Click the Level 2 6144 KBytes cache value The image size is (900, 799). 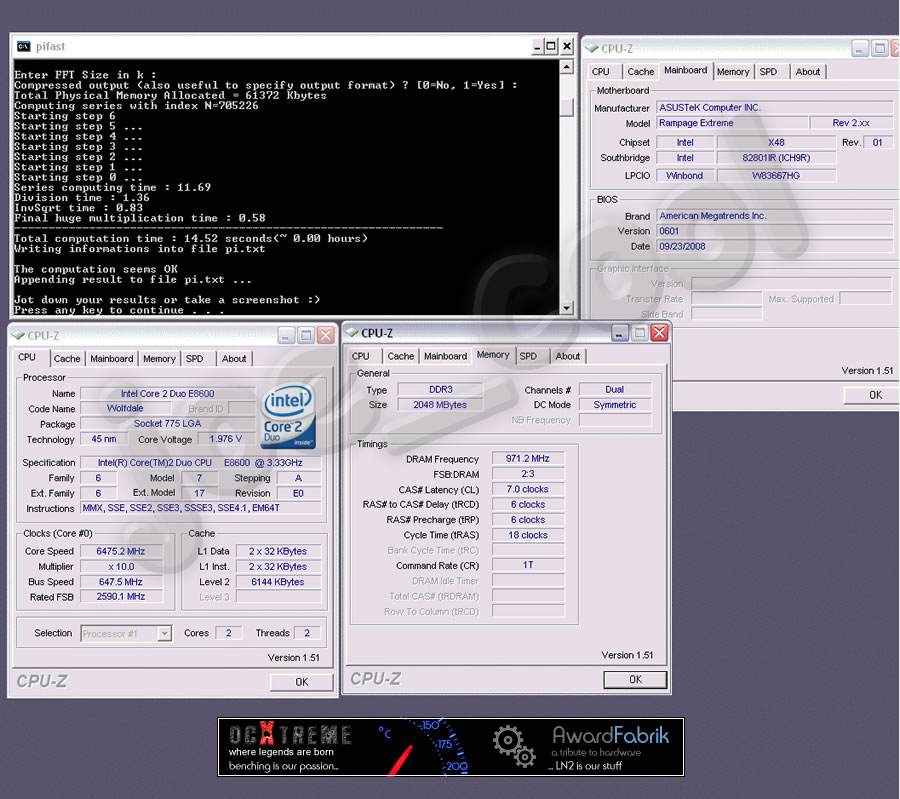click(x=278, y=582)
